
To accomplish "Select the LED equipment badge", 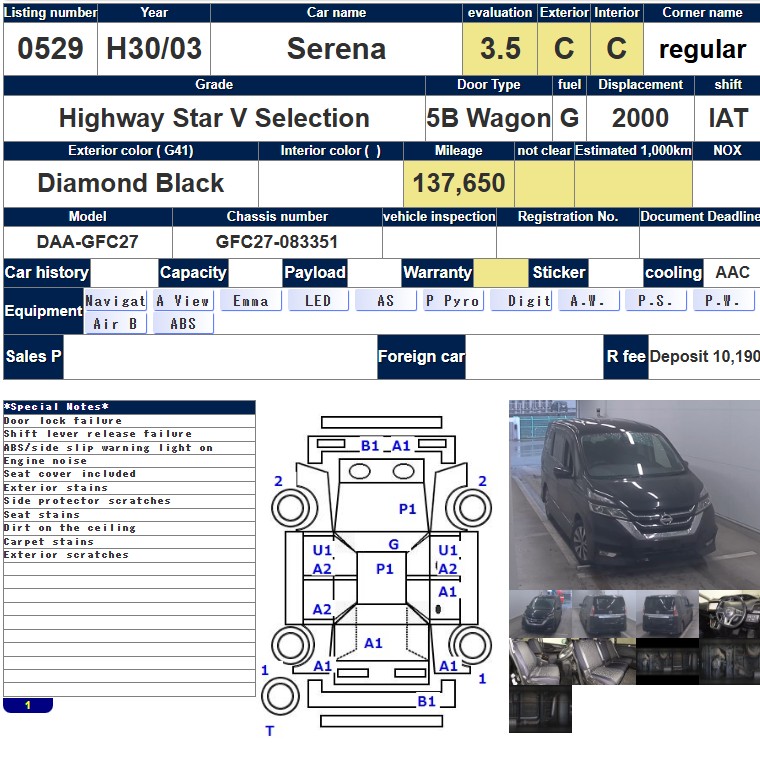I will click(x=318, y=300).
